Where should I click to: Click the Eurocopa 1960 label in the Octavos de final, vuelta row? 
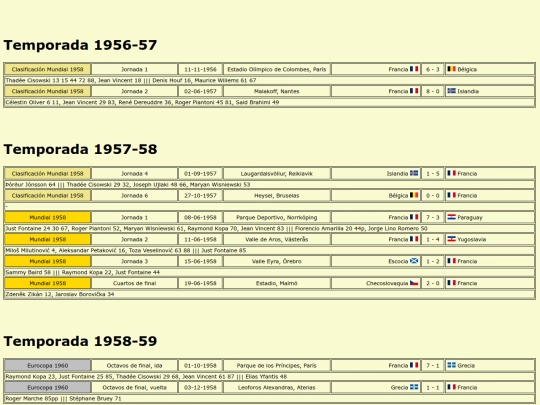48,387
